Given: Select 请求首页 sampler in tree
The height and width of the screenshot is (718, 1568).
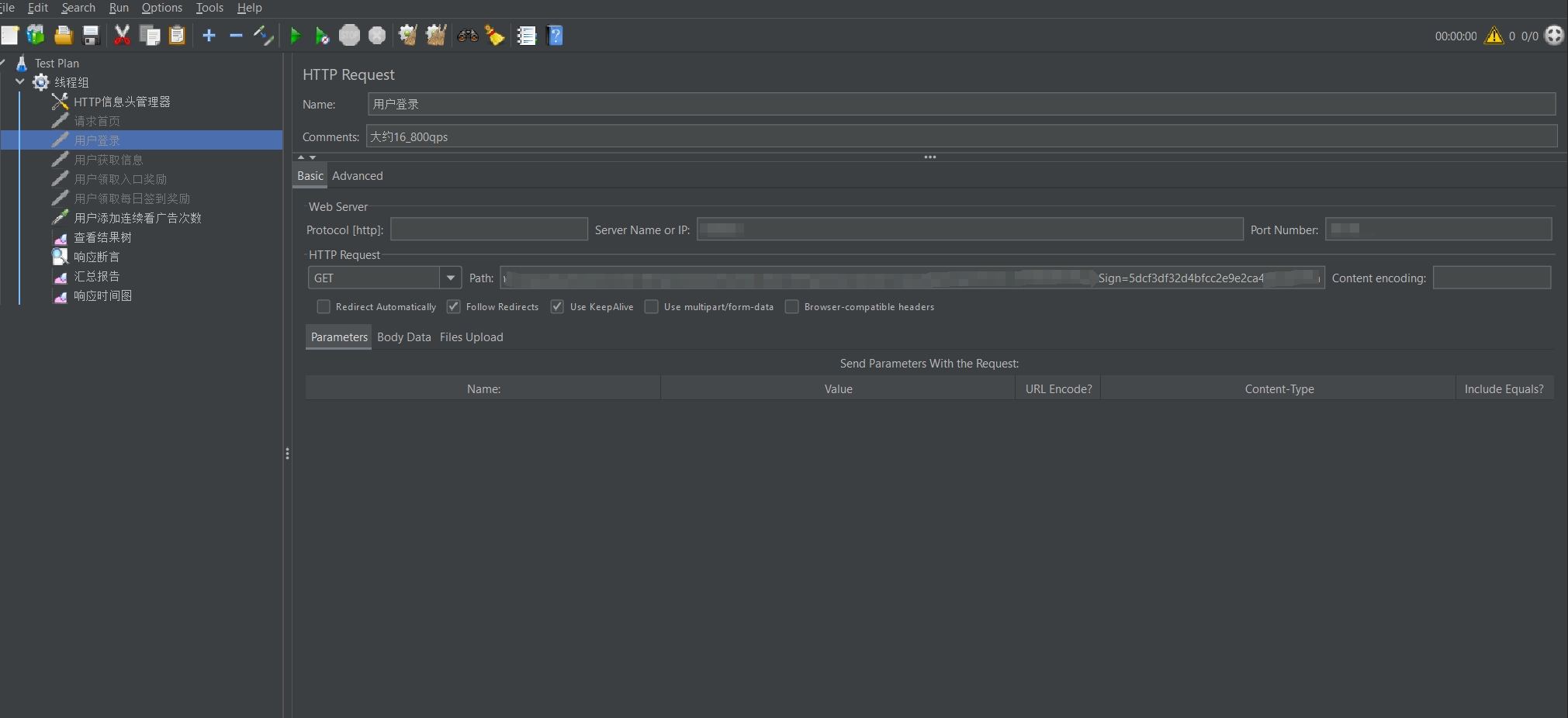Looking at the screenshot, I should click(97, 121).
